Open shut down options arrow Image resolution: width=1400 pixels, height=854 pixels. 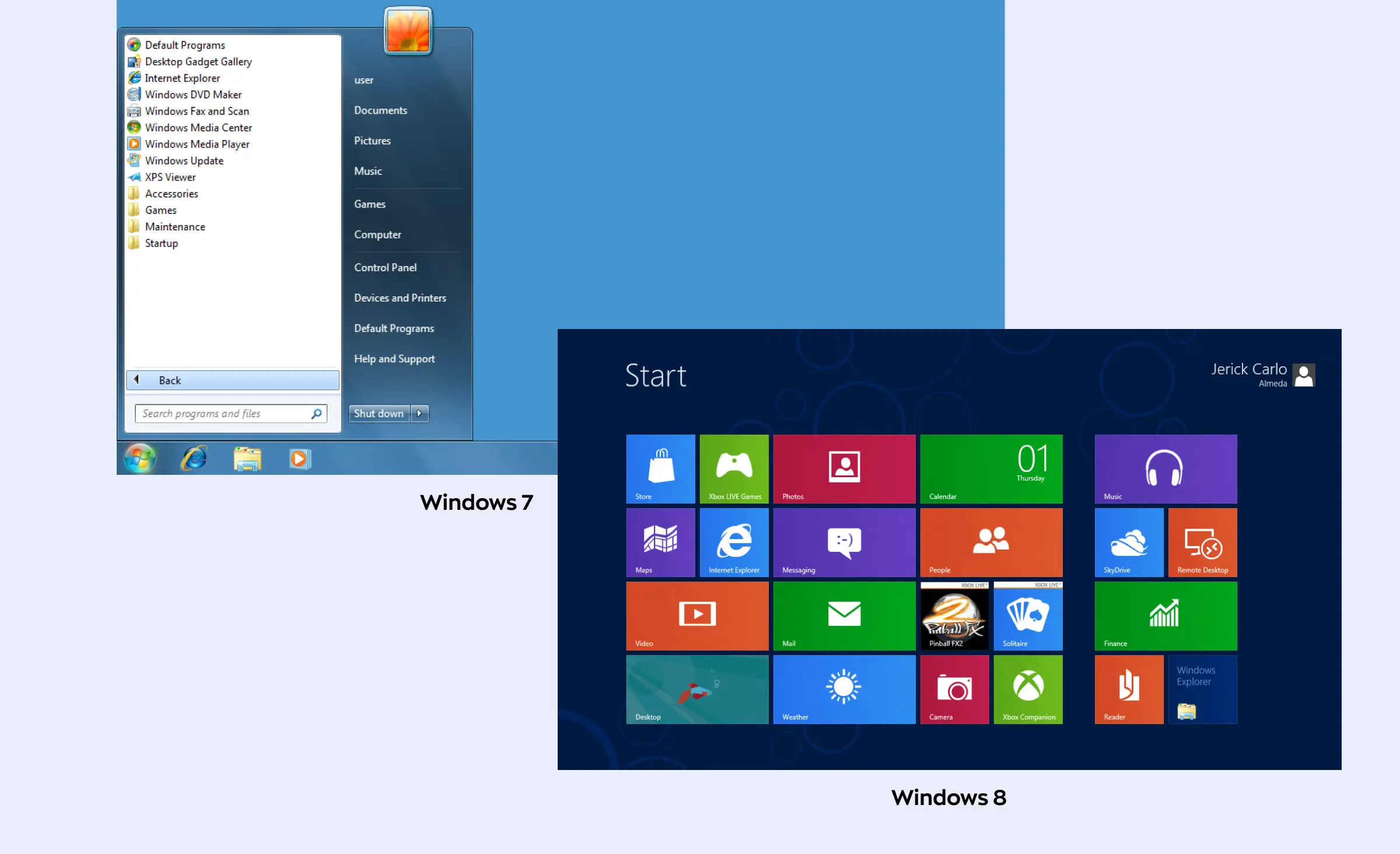(419, 414)
